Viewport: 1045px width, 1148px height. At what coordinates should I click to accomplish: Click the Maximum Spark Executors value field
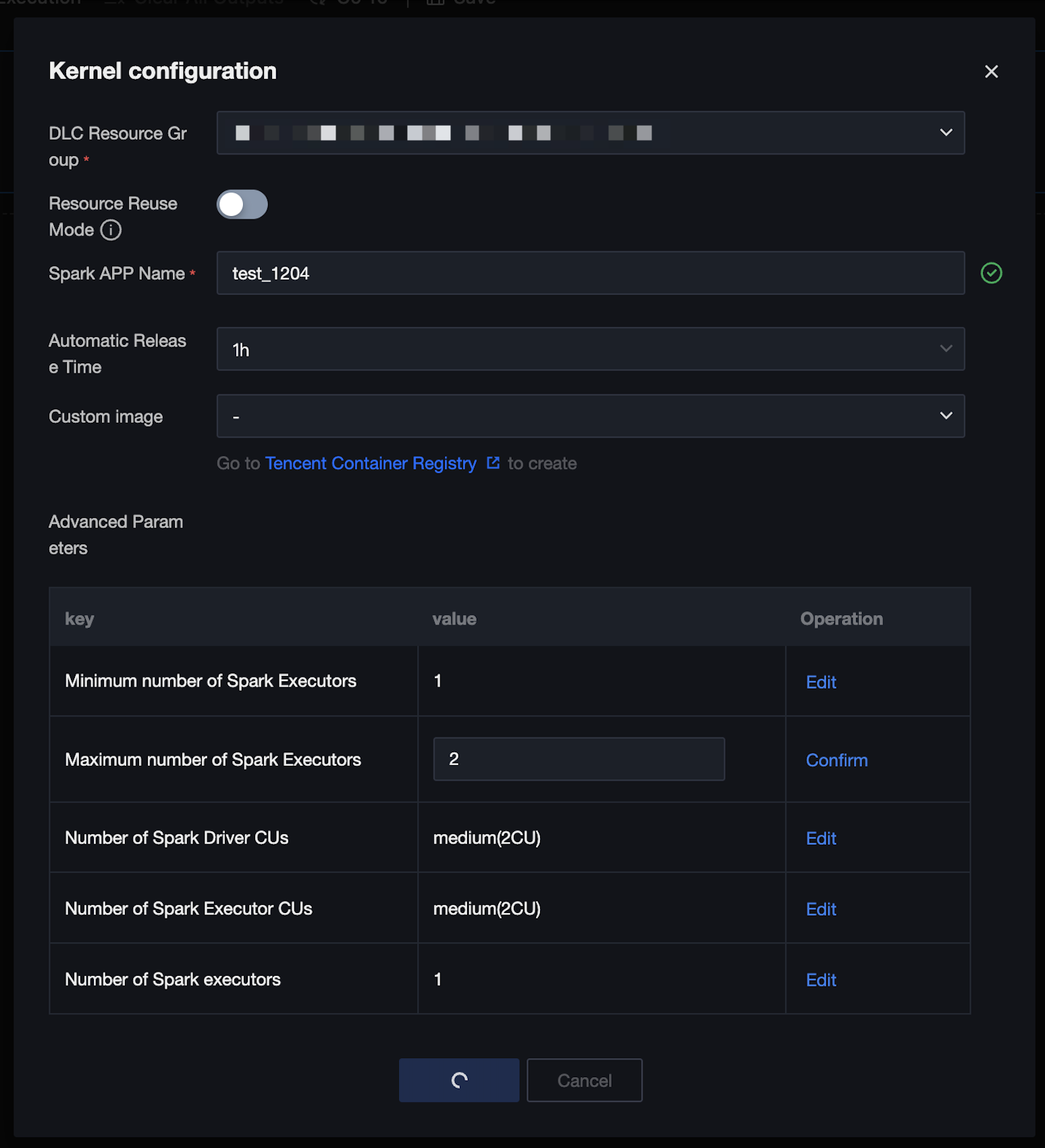pos(579,759)
